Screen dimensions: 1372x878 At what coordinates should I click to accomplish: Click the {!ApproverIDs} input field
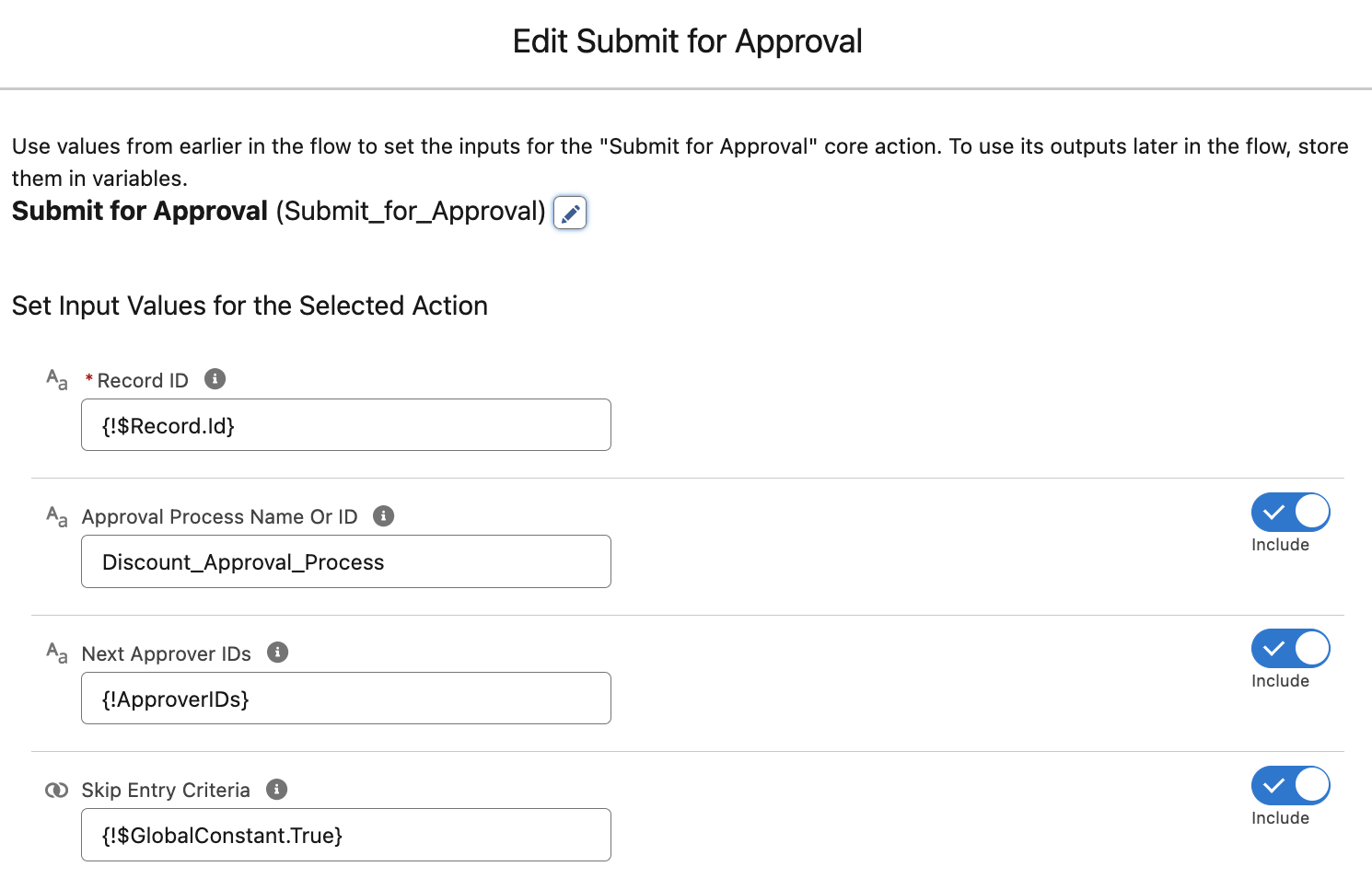click(x=345, y=698)
